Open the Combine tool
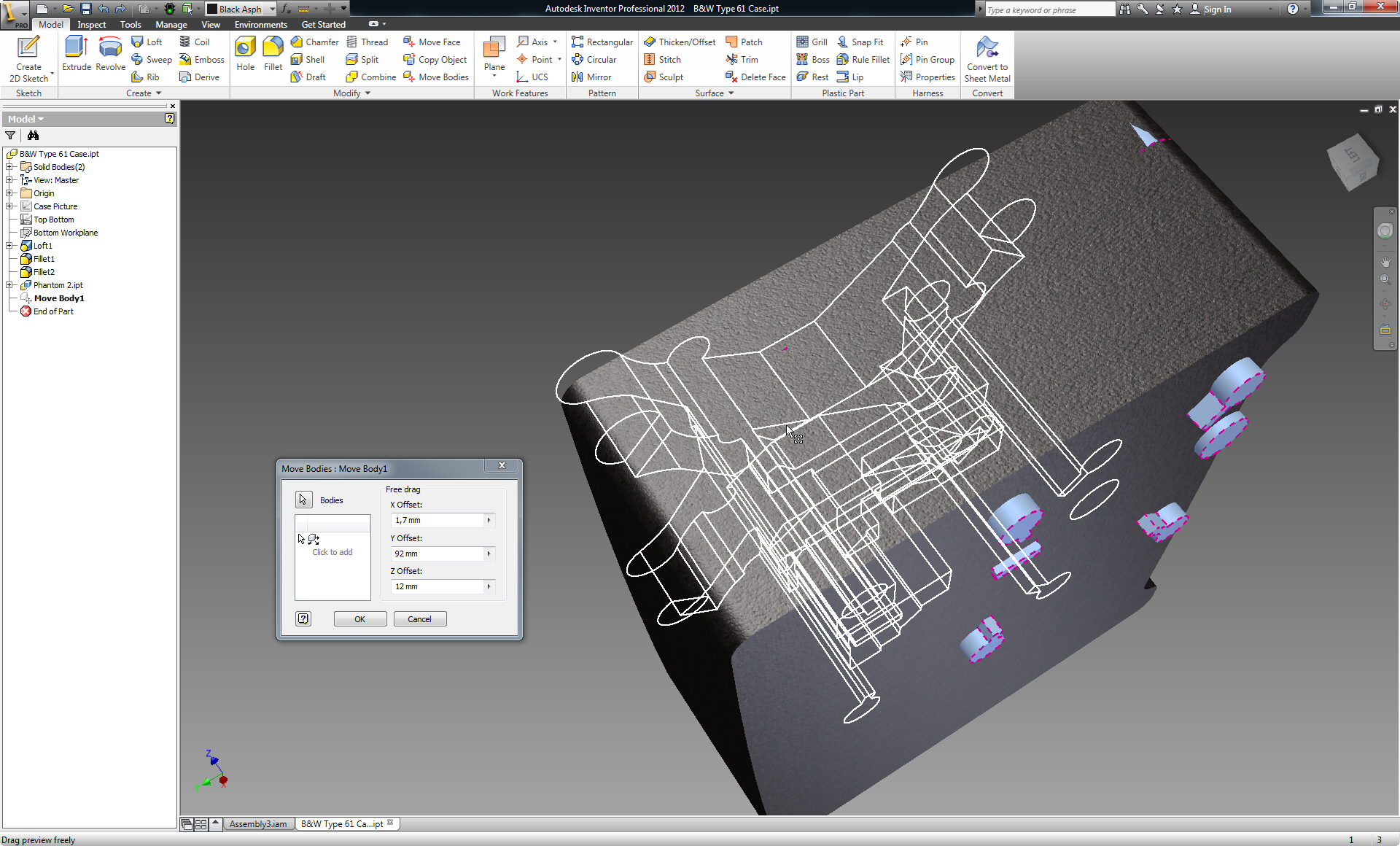This screenshot has height=846, width=1400. pos(371,77)
